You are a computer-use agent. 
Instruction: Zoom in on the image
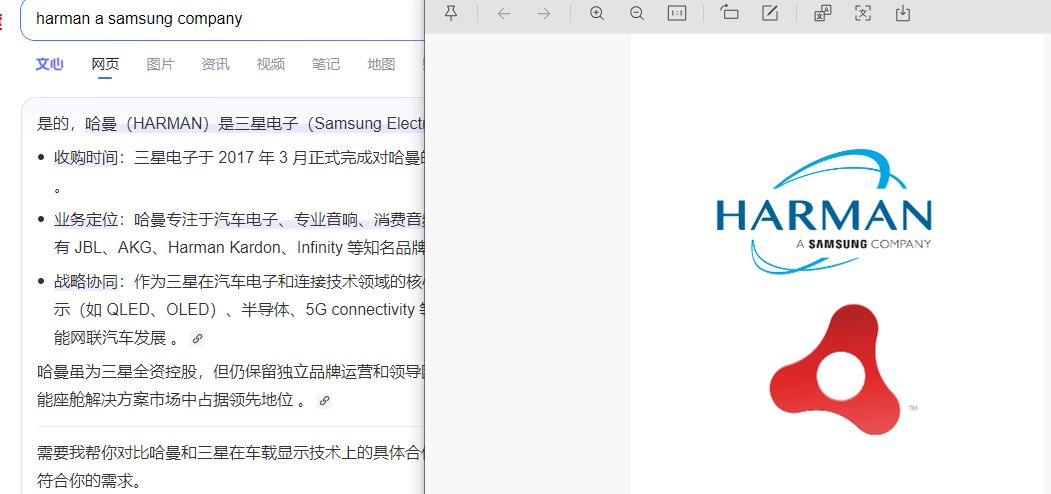597,13
